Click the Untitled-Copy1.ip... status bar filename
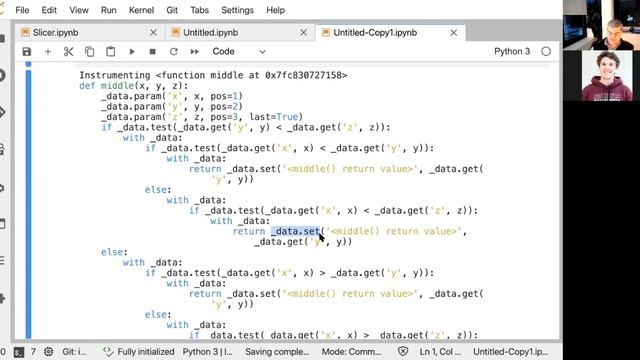The height and width of the screenshot is (360, 640). tap(510, 352)
